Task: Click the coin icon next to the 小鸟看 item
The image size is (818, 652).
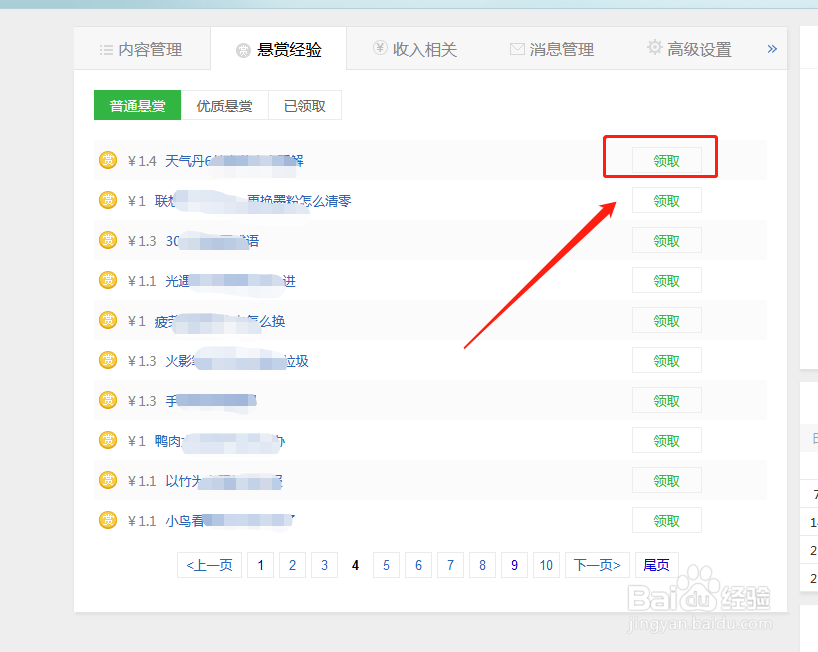Action: click(108, 520)
